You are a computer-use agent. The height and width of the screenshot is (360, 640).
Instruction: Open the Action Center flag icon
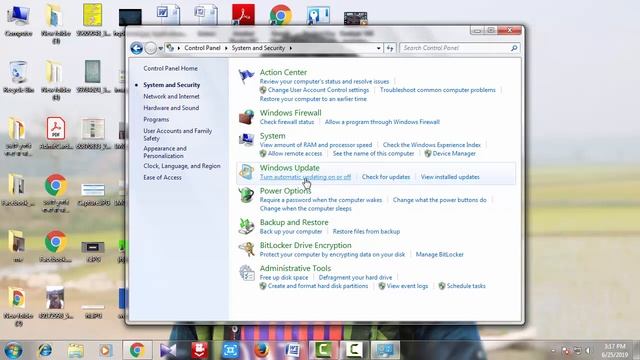click(246, 77)
